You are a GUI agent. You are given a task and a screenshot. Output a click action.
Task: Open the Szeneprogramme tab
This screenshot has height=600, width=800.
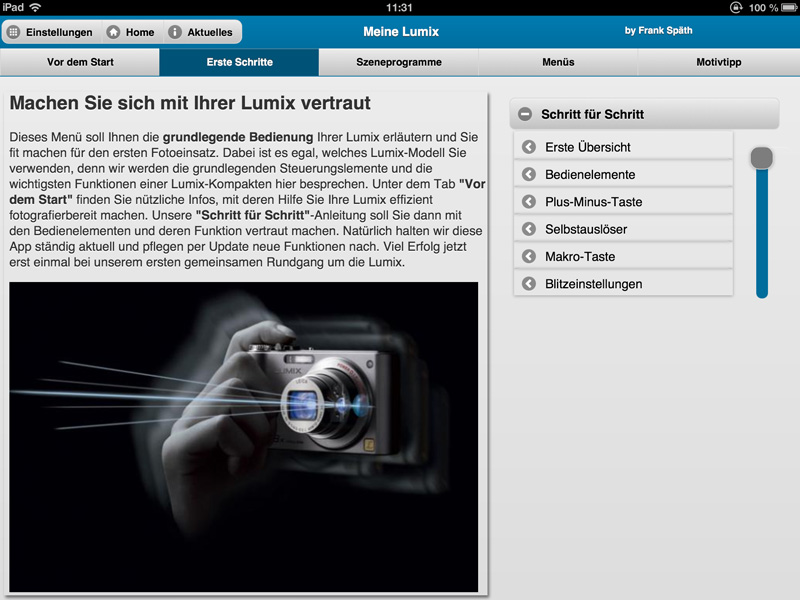(398, 62)
